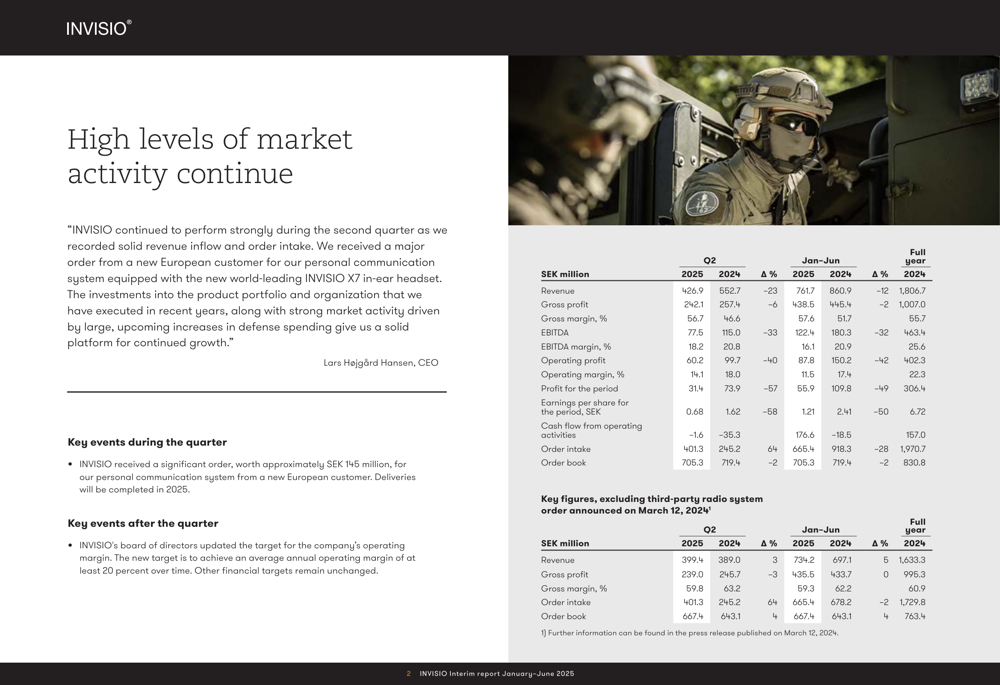
Task: Click the Q2 Revenue change value −23
Action: click(770, 290)
